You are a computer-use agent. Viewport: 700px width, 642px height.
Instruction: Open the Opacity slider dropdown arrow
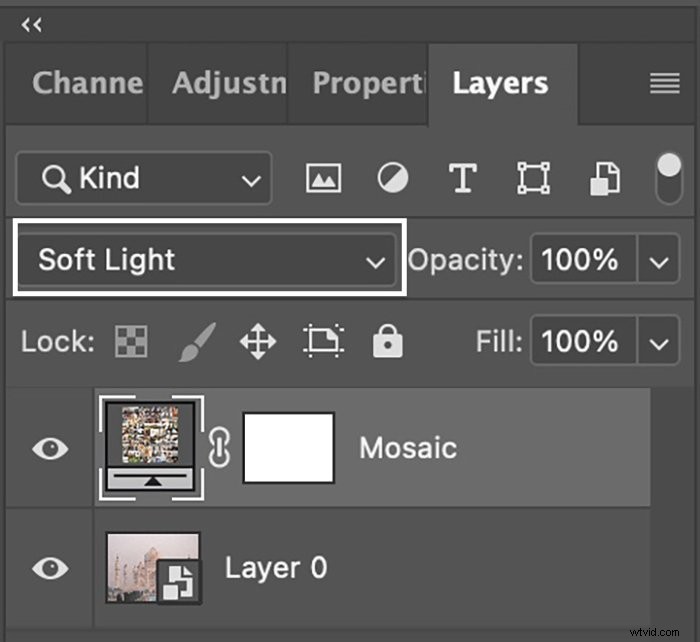pyautogui.click(x=659, y=260)
